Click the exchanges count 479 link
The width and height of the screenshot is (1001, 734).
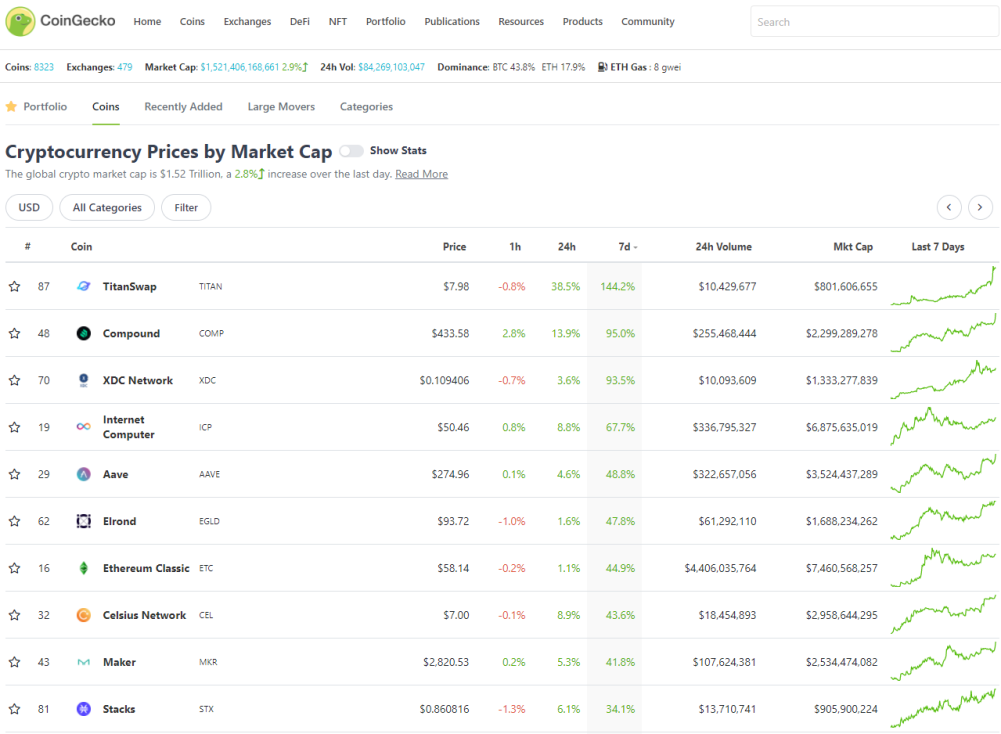point(124,67)
